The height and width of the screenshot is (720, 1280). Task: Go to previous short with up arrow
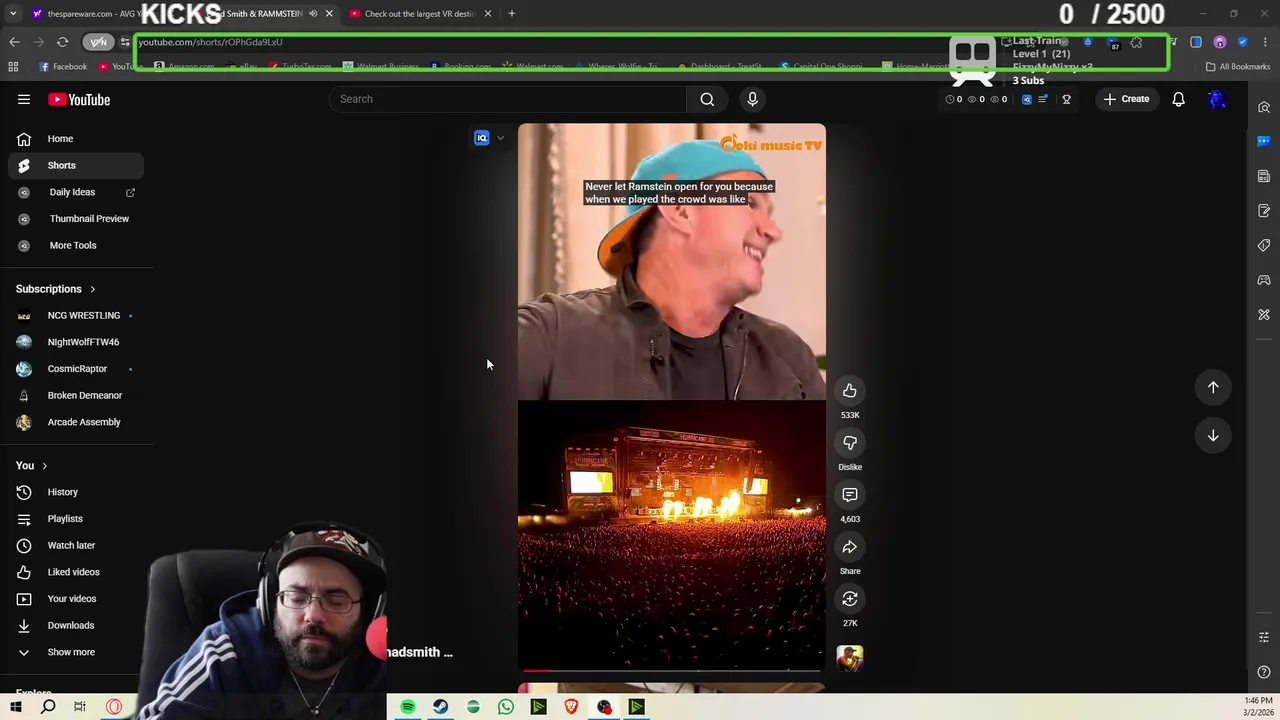pos(1213,387)
